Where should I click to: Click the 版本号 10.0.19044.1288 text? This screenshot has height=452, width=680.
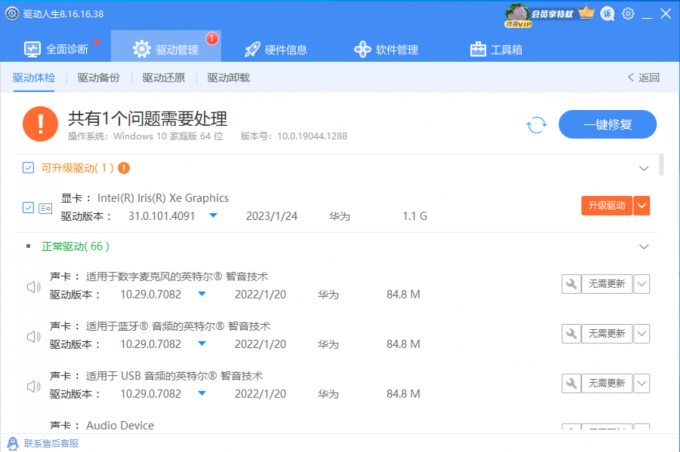pyautogui.click(x=294, y=136)
